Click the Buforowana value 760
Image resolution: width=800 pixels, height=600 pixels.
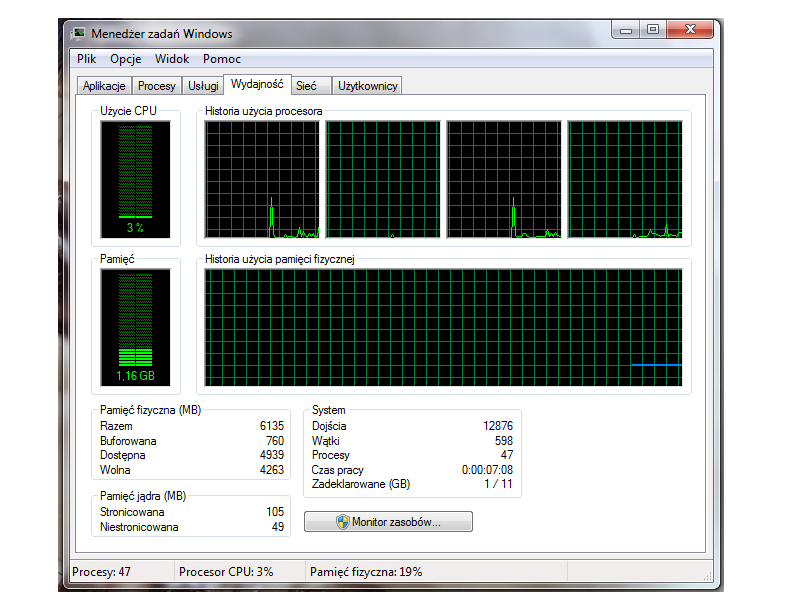point(274,441)
